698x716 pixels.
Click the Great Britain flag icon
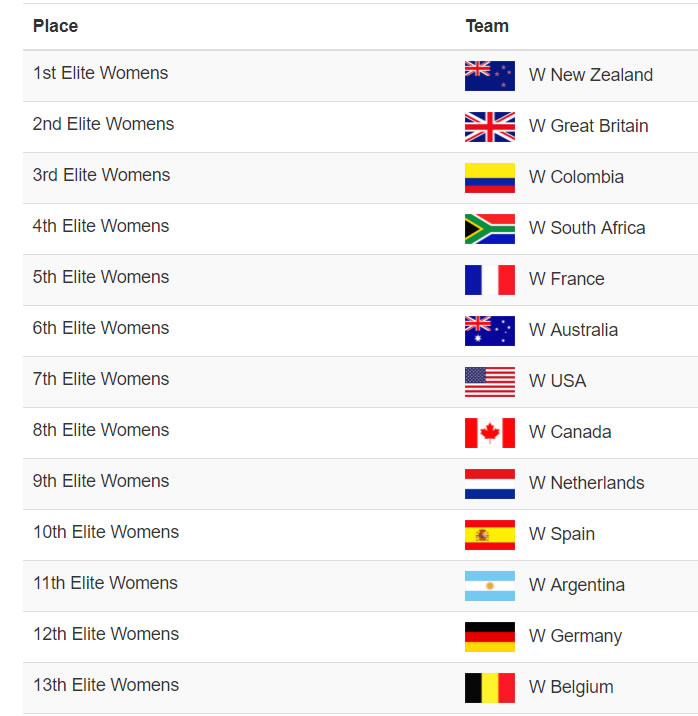489,127
